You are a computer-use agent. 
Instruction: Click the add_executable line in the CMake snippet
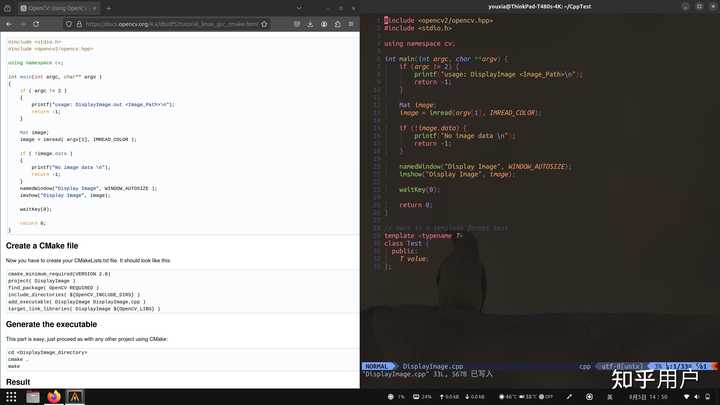pos(77,302)
